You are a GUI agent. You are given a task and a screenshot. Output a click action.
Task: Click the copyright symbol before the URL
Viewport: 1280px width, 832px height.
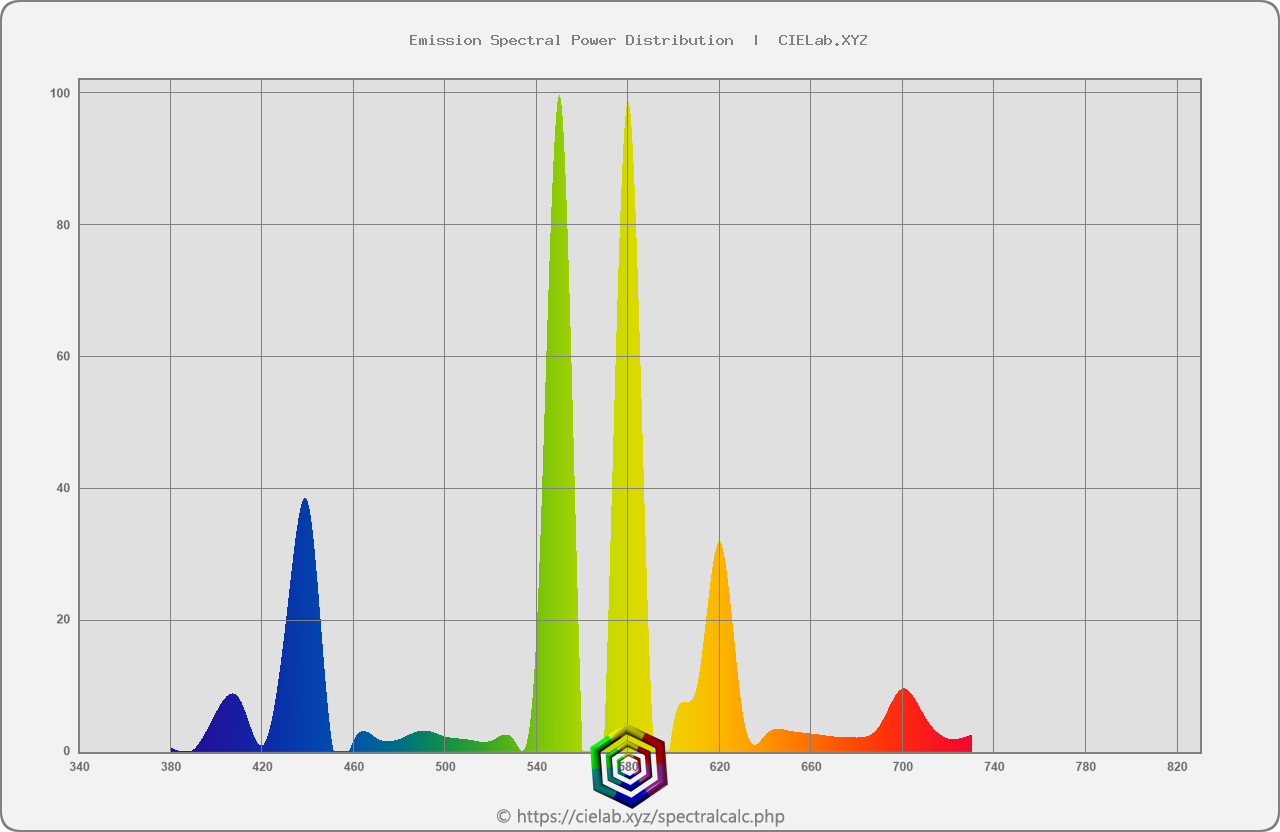pyautogui.click(x=503, y=817)
